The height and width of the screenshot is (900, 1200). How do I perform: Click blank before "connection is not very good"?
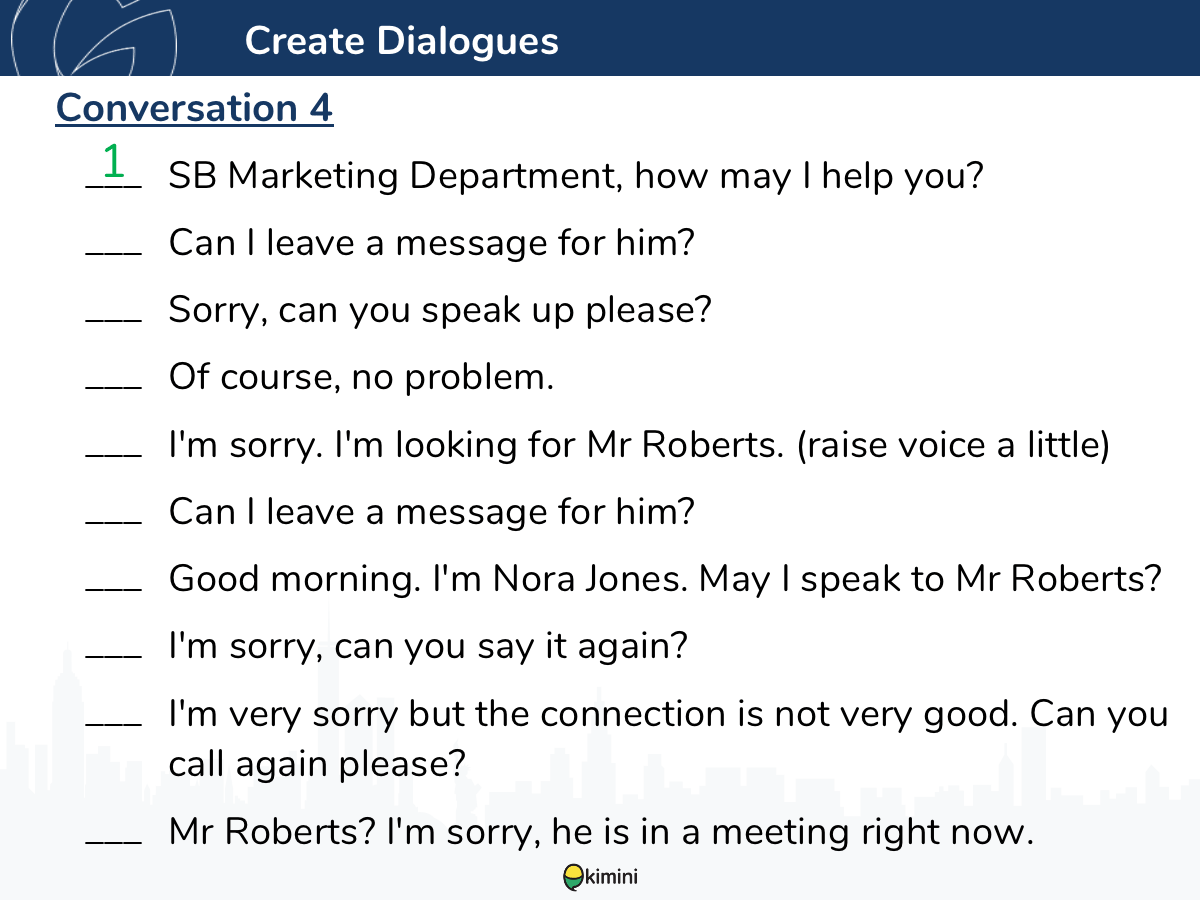[x=113, y=723]
